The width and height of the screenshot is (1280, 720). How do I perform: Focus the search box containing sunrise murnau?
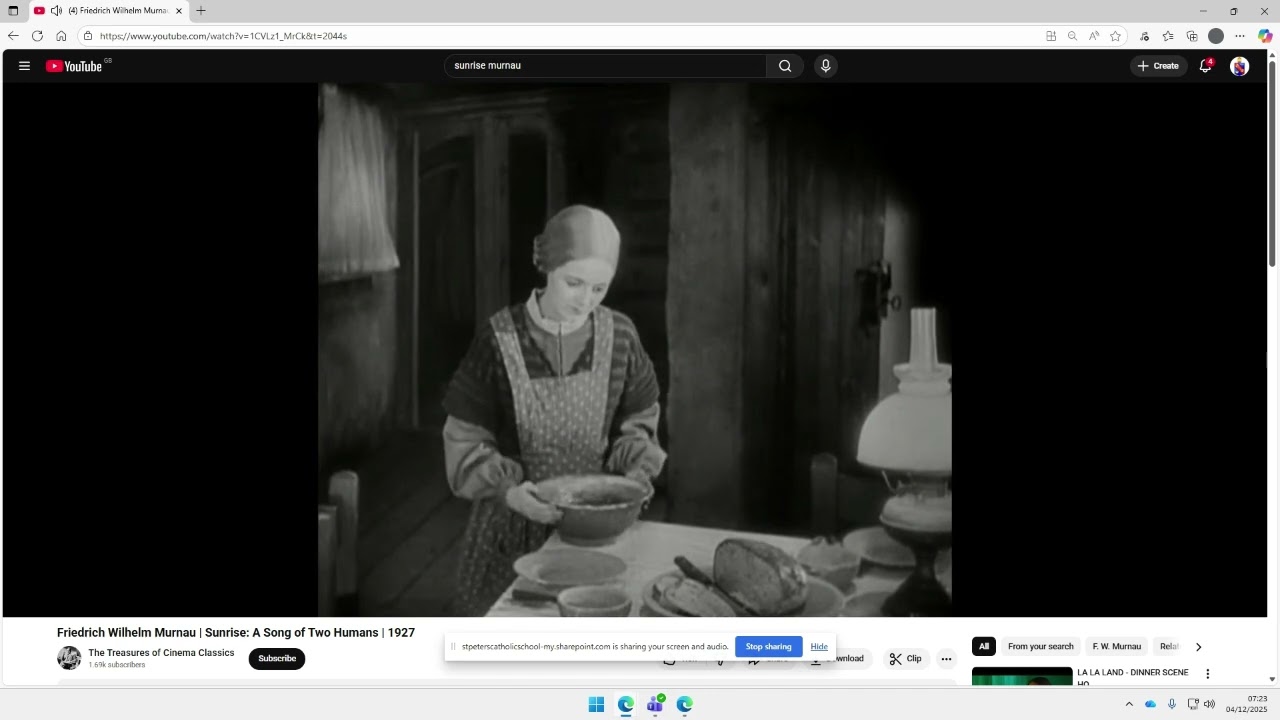[x=606, y=66]
